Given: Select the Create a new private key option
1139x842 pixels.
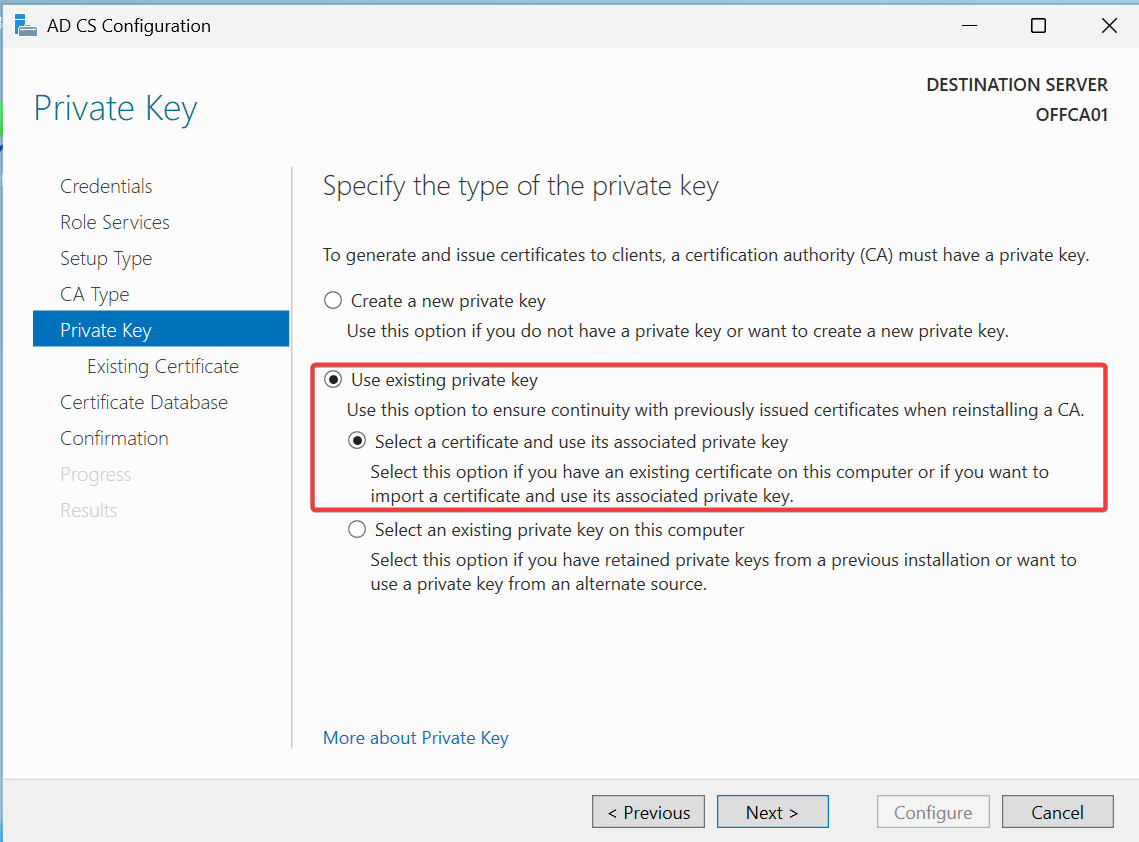Looking at the screenshot, I should (333, 301).
